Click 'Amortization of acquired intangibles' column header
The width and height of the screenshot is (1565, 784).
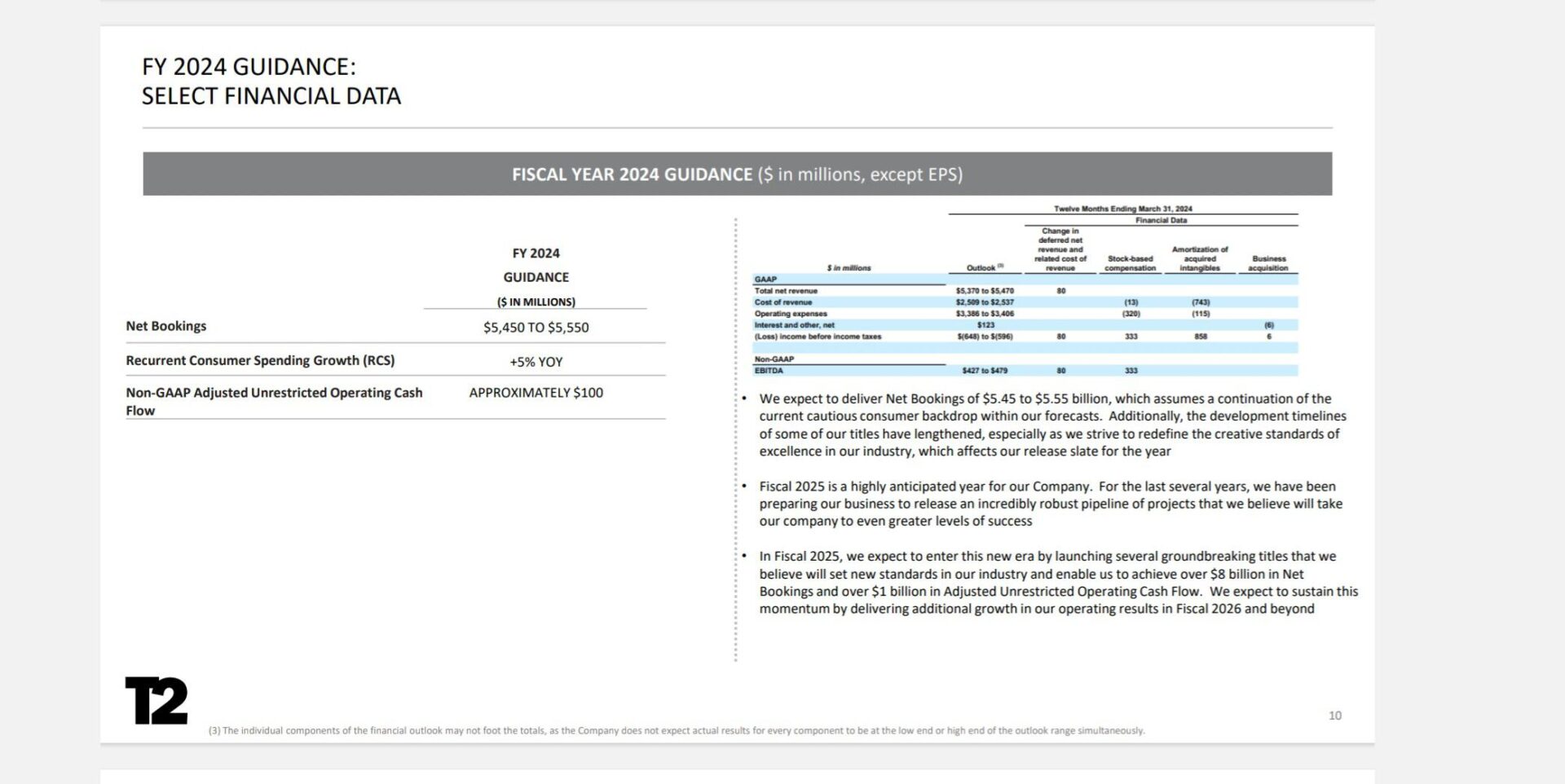[1200, 258]
